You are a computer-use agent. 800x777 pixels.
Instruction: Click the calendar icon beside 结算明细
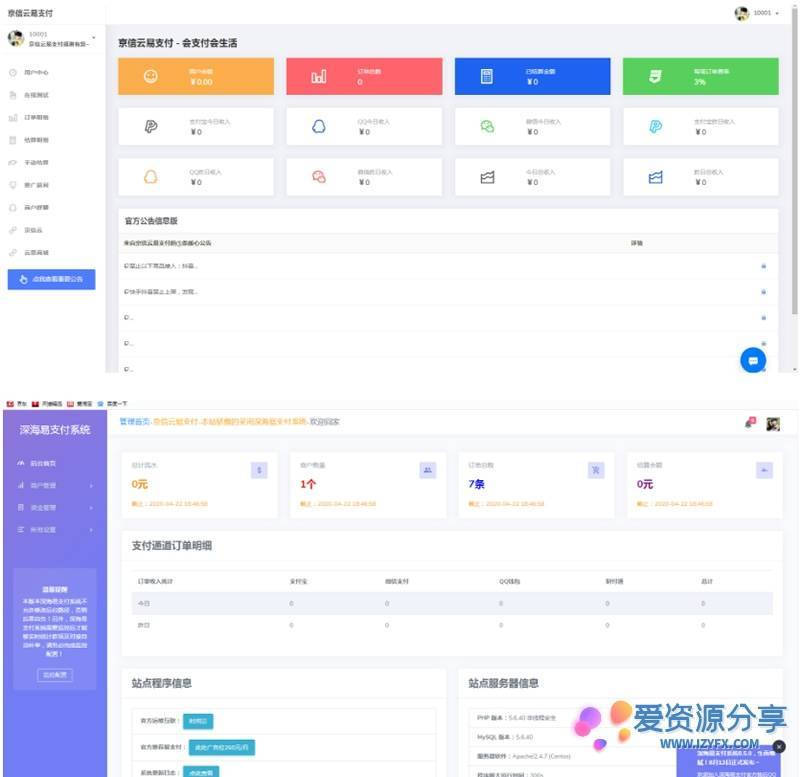(x=13, y=140)
